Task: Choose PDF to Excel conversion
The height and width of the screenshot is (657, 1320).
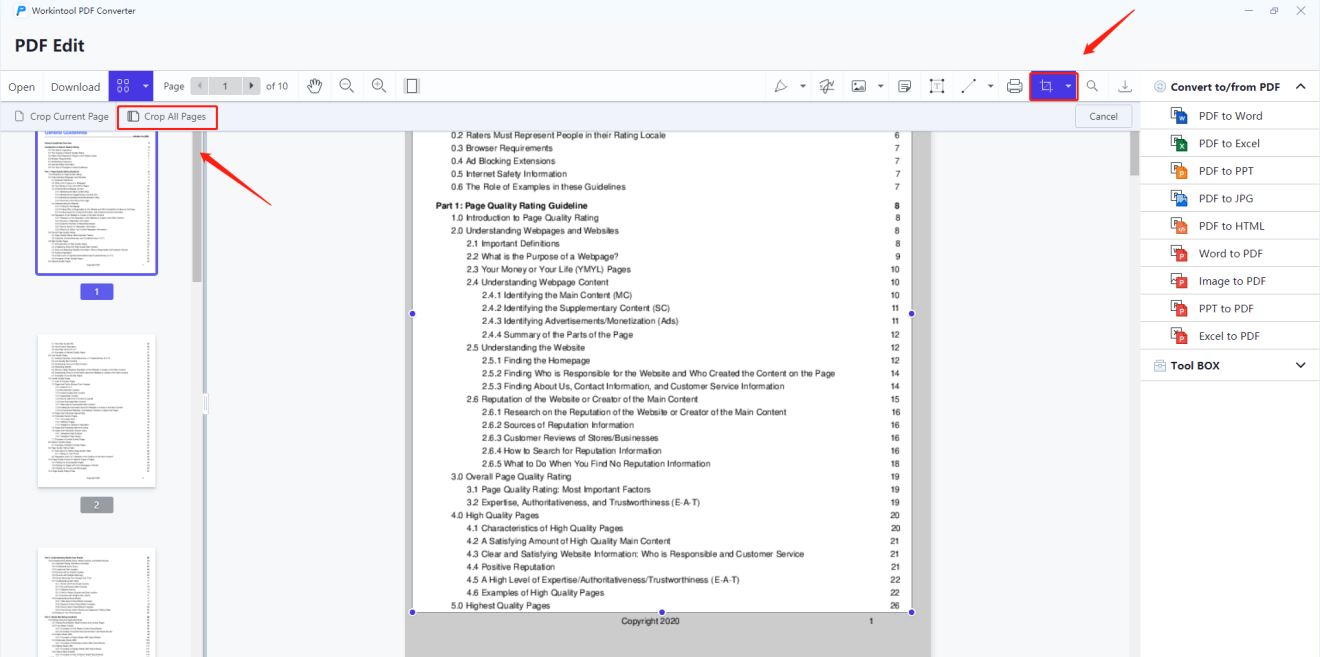Action: pos(1228,144)
